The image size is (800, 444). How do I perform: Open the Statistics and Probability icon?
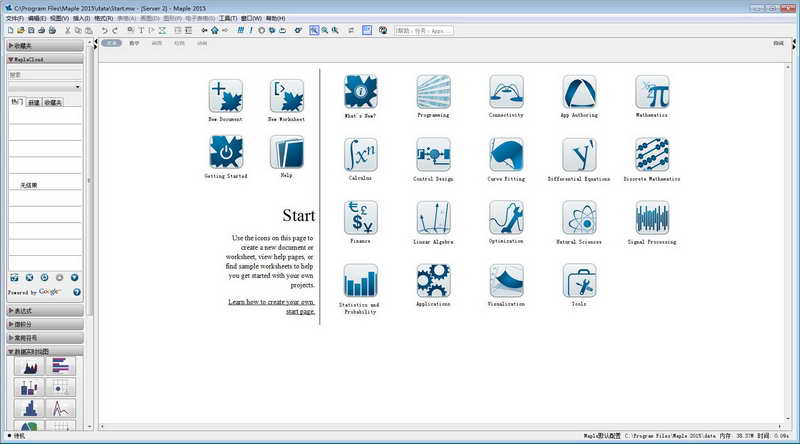(x=360, y=281)
